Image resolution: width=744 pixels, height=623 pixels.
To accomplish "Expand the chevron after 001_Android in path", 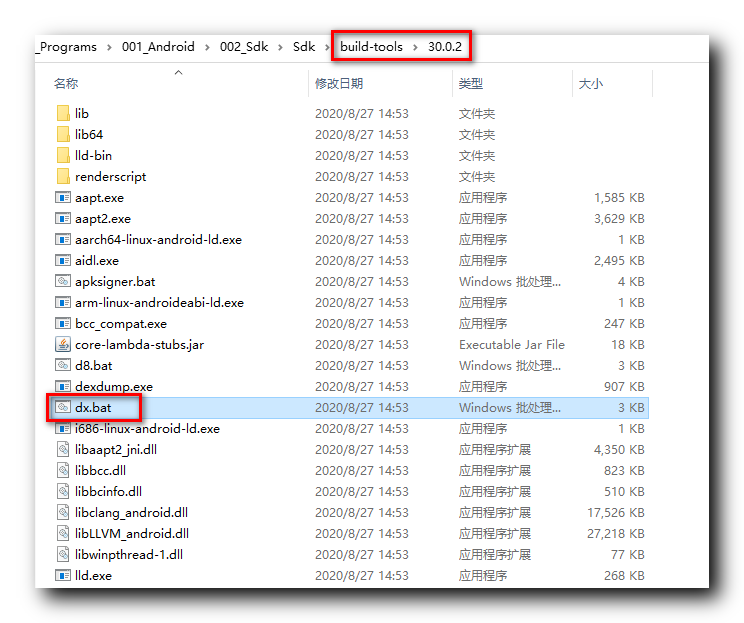I will pos(207,47).
